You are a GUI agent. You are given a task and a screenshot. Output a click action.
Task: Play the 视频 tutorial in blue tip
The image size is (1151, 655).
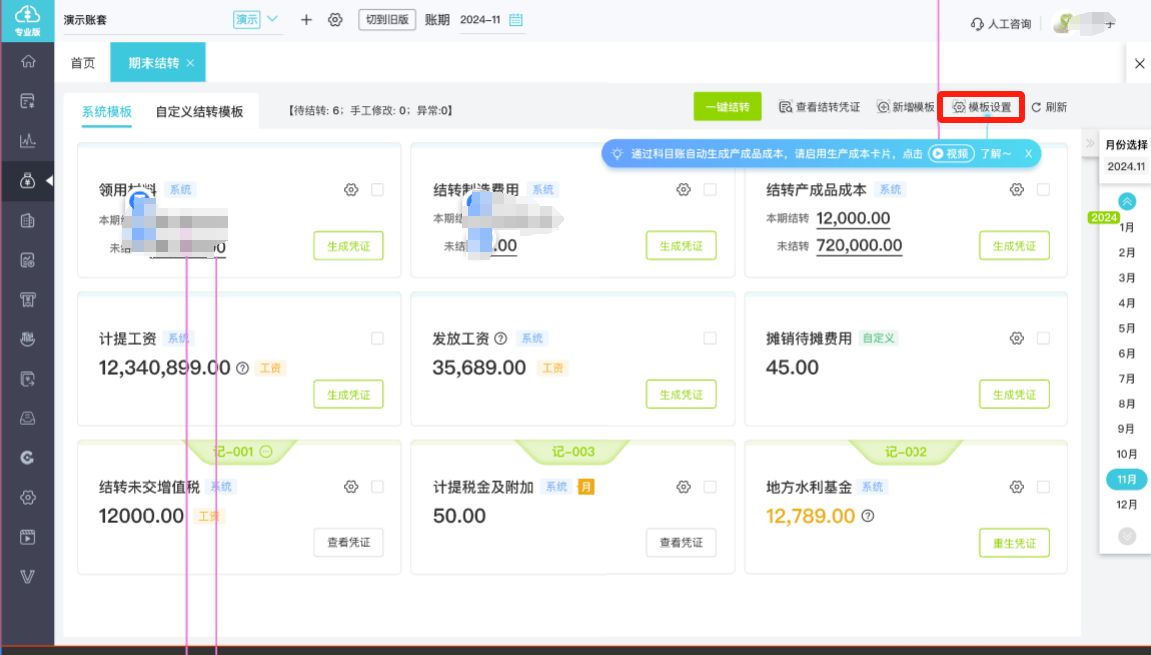point(950,154)
